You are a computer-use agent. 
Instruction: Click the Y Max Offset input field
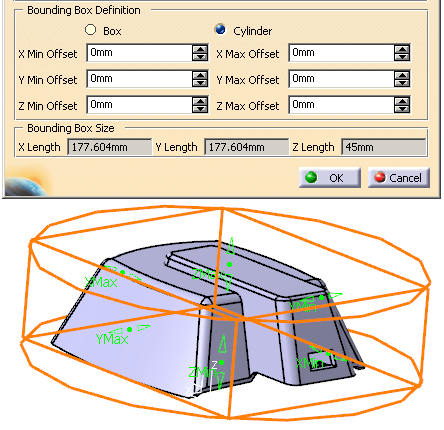(341, 79)
